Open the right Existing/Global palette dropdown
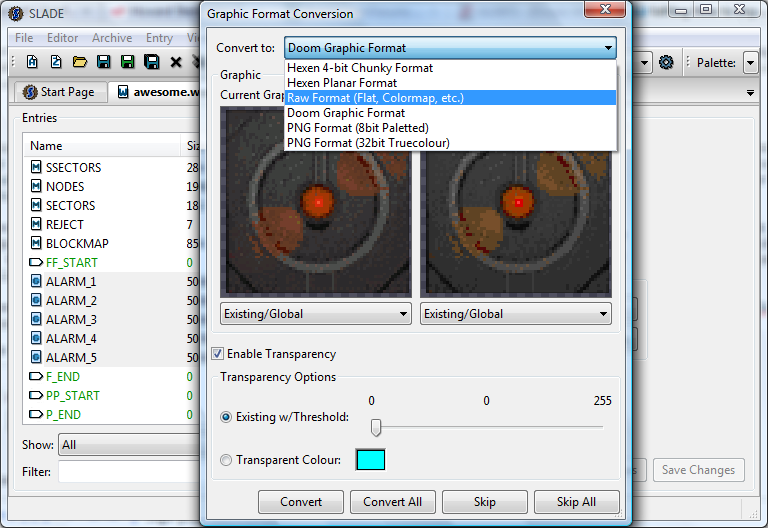Screen dimensions: 768x528 pos(516,314)
